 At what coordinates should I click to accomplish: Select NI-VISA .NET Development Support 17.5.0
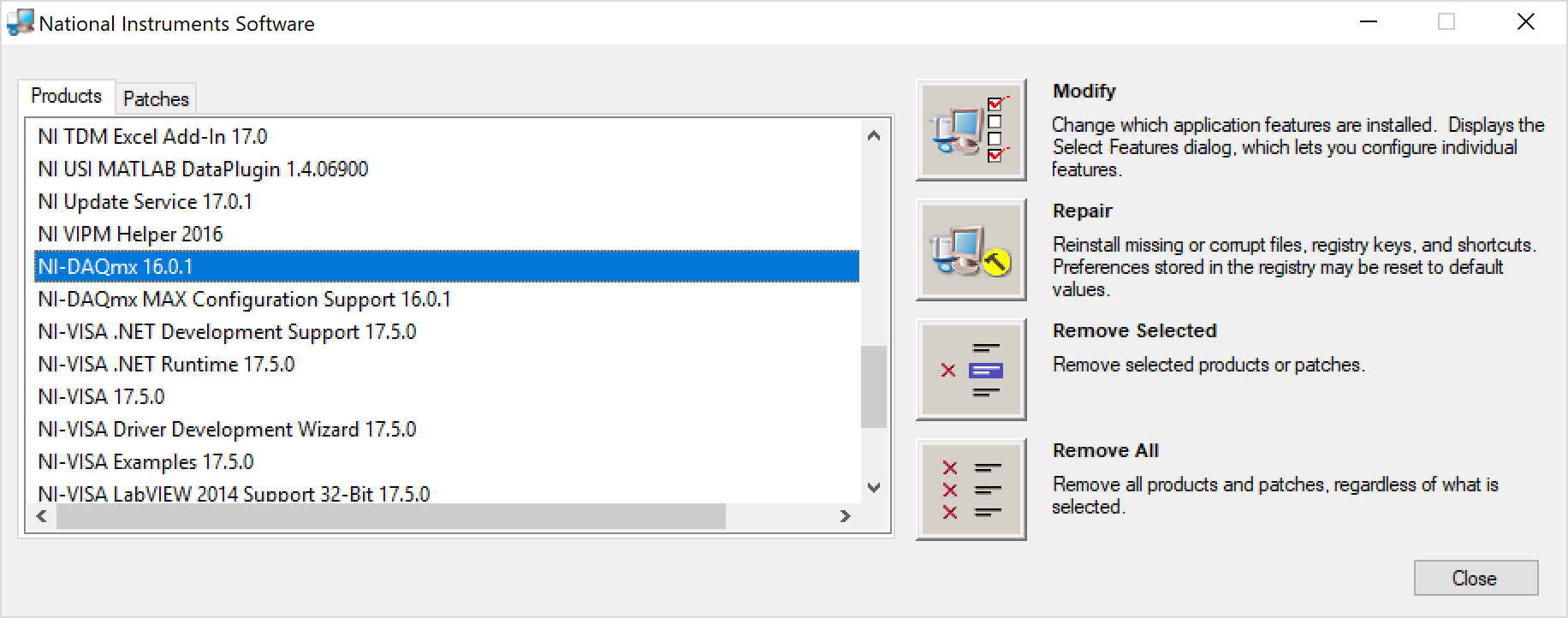tap(447, 331)
